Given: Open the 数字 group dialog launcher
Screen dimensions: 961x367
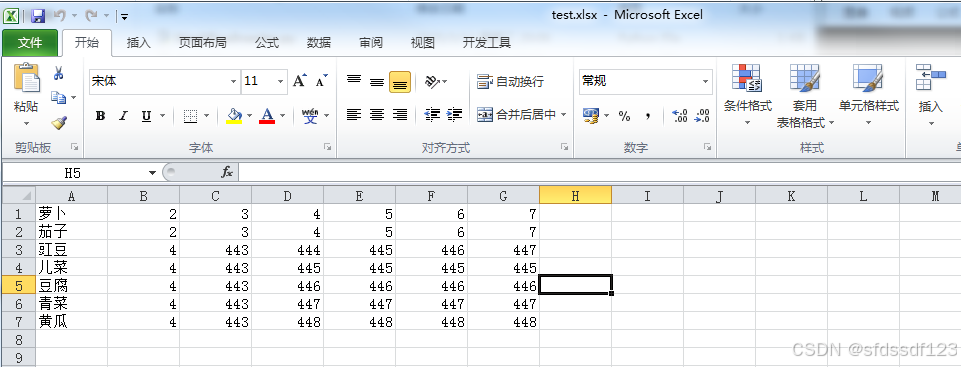Looking at the screenshot, I should click(x=707, y=147).
